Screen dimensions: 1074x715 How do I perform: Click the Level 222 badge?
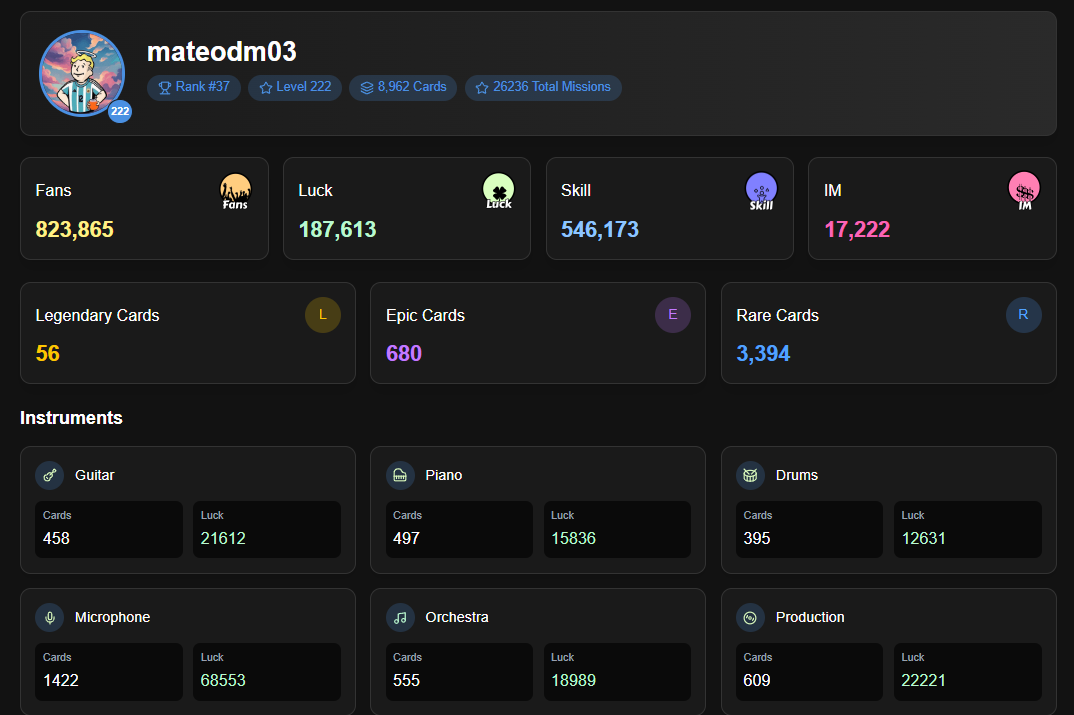click(295, 87)
